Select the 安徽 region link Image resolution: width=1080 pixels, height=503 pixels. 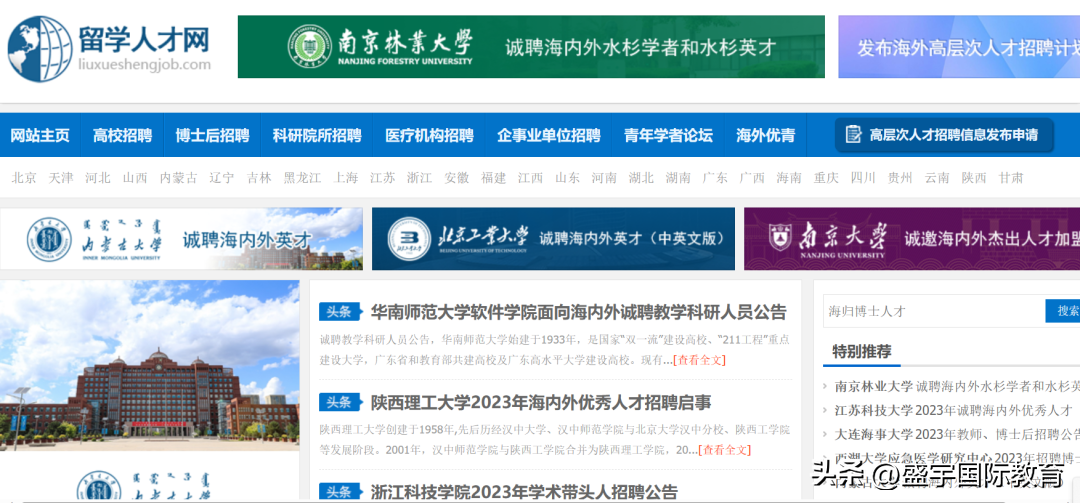tap(457, 178)
